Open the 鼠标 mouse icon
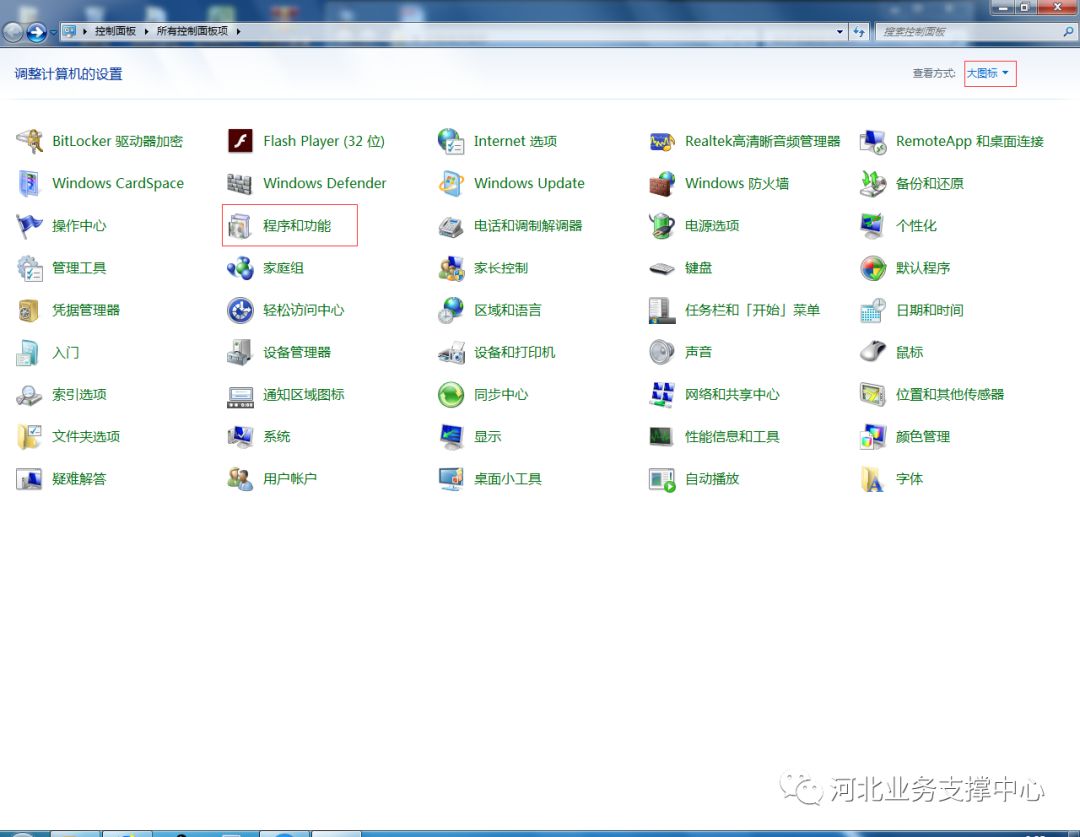 point(873,351)
